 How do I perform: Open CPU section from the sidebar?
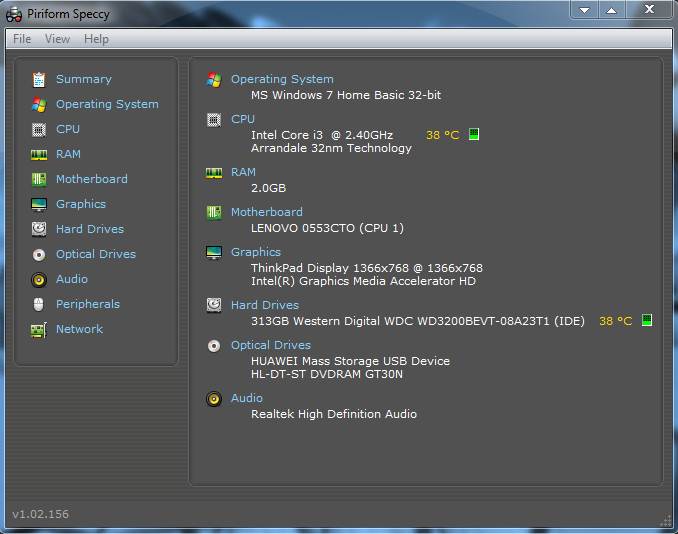tap(68, 129)
